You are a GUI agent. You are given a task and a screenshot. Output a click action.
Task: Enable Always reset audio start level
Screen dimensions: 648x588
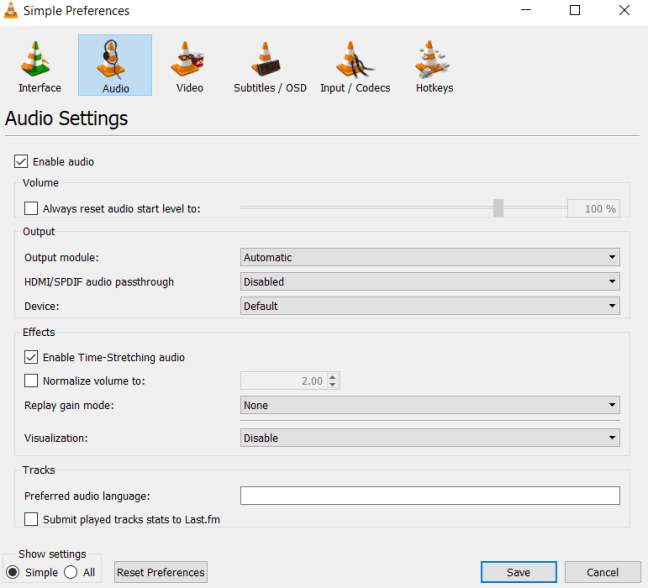click(x=31, y=209)
